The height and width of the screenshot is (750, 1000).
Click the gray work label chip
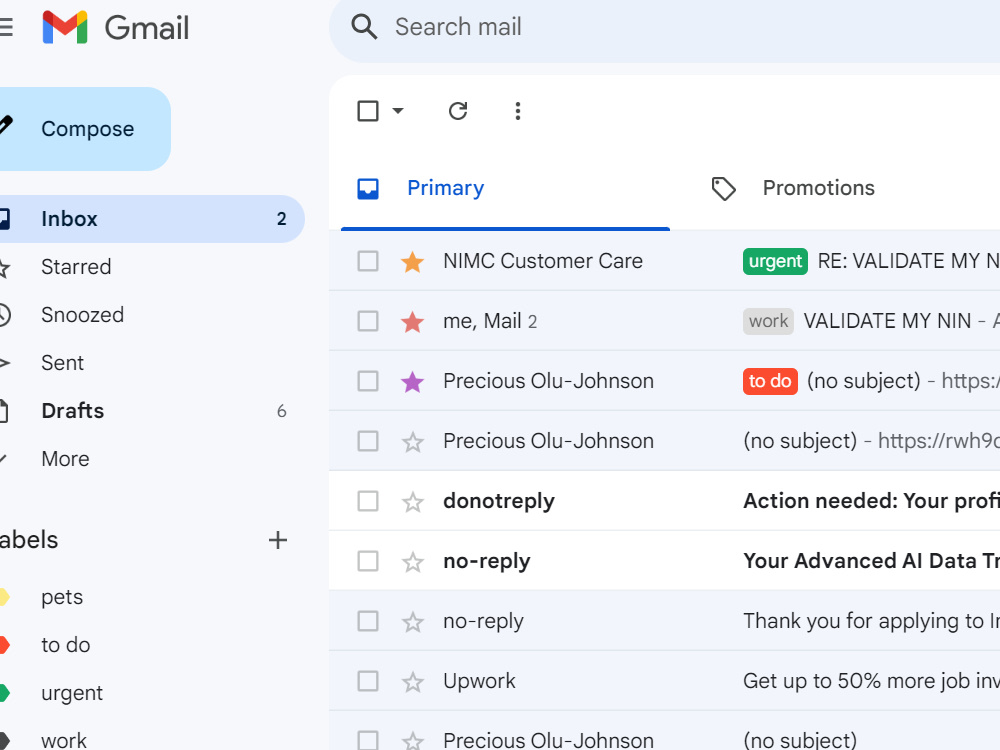(768, 321)
